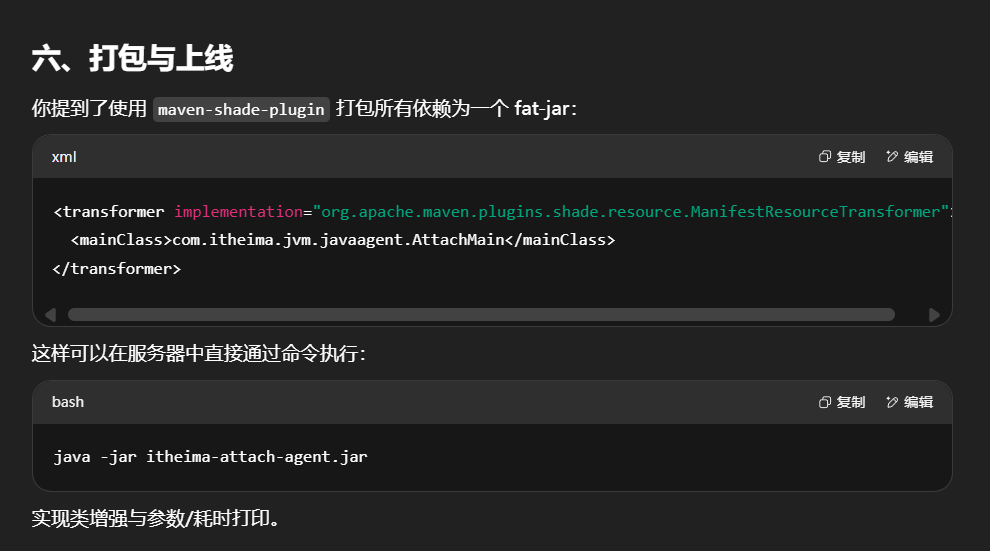Click the sentence 这样可以在服务器中直接通过命令执行
The width and height of the screenshot is (990, 551).
[198, 354]
